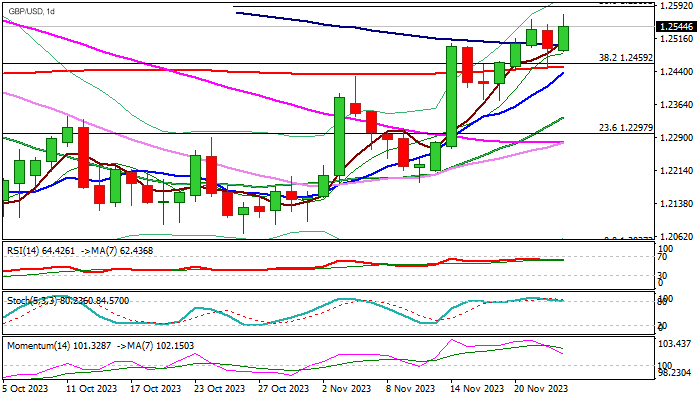Click the large red candle after 11 Oct
Screen dimensions: 698x397
83,157
